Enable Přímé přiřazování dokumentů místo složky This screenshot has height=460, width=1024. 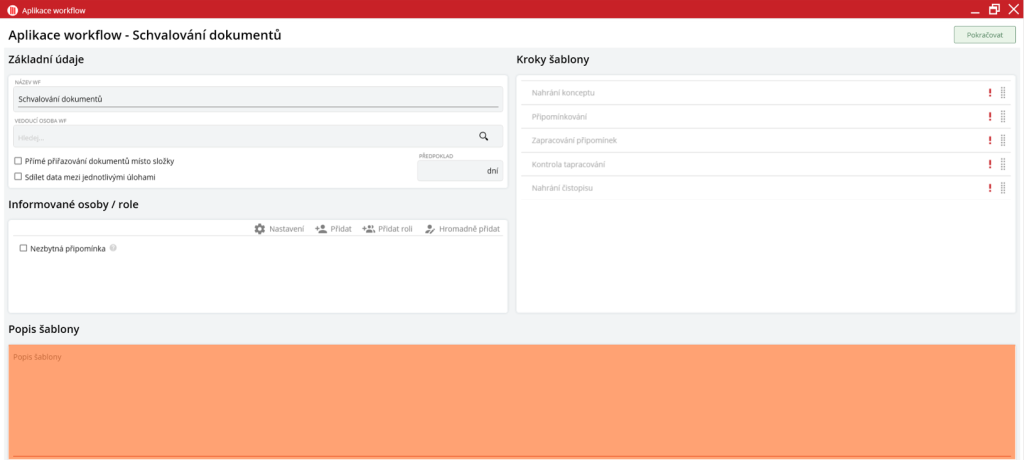point(18,161)
